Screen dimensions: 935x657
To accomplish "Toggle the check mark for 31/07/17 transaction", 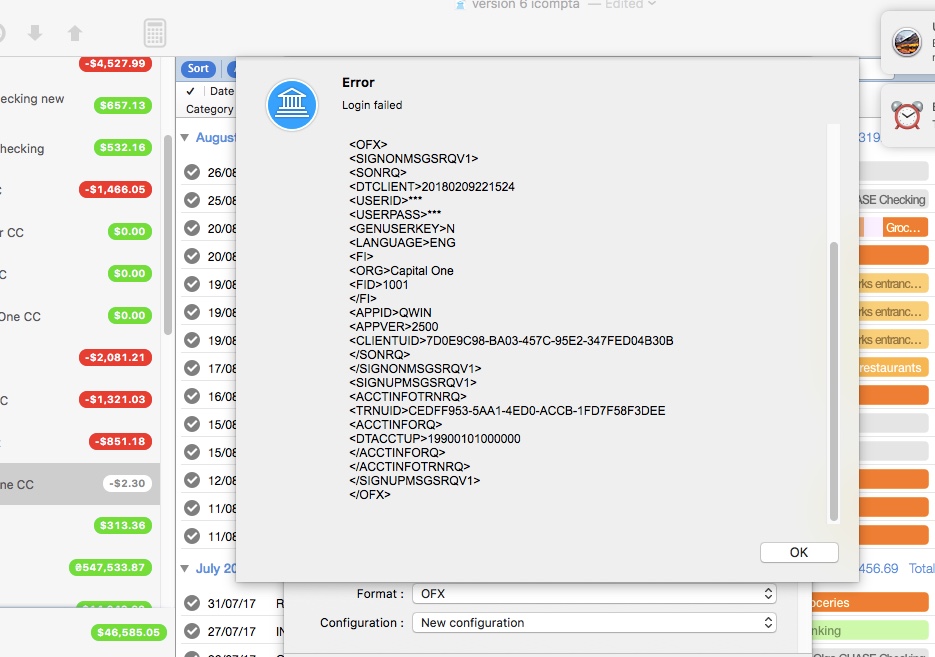I will (x=192, y=603).
